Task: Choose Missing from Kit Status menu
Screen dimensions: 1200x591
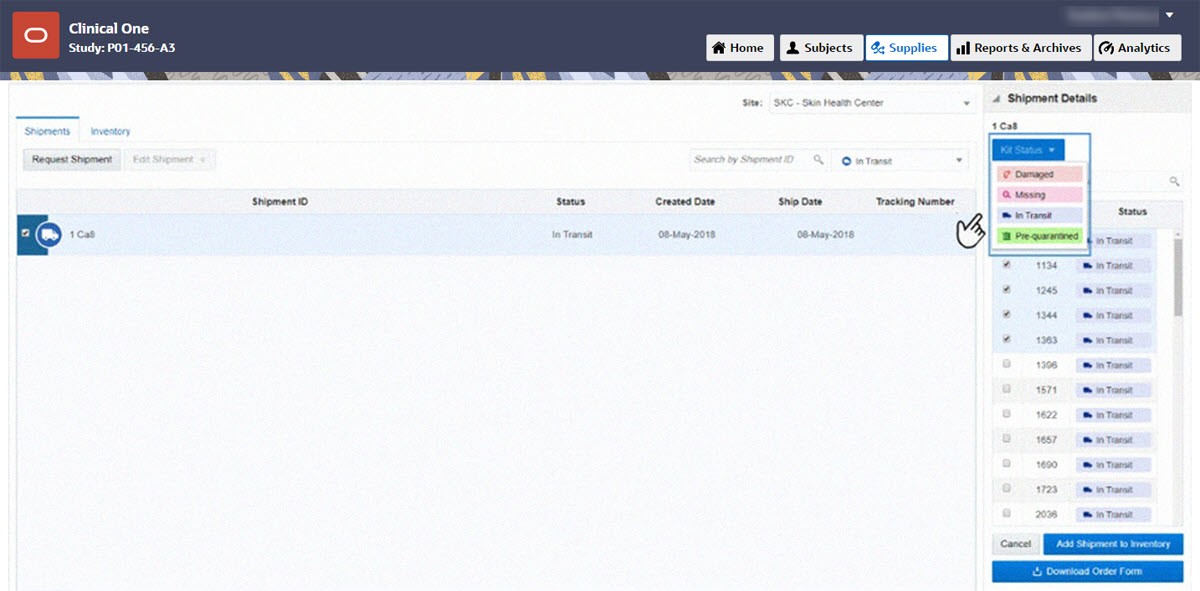Action: (1040, 195)
